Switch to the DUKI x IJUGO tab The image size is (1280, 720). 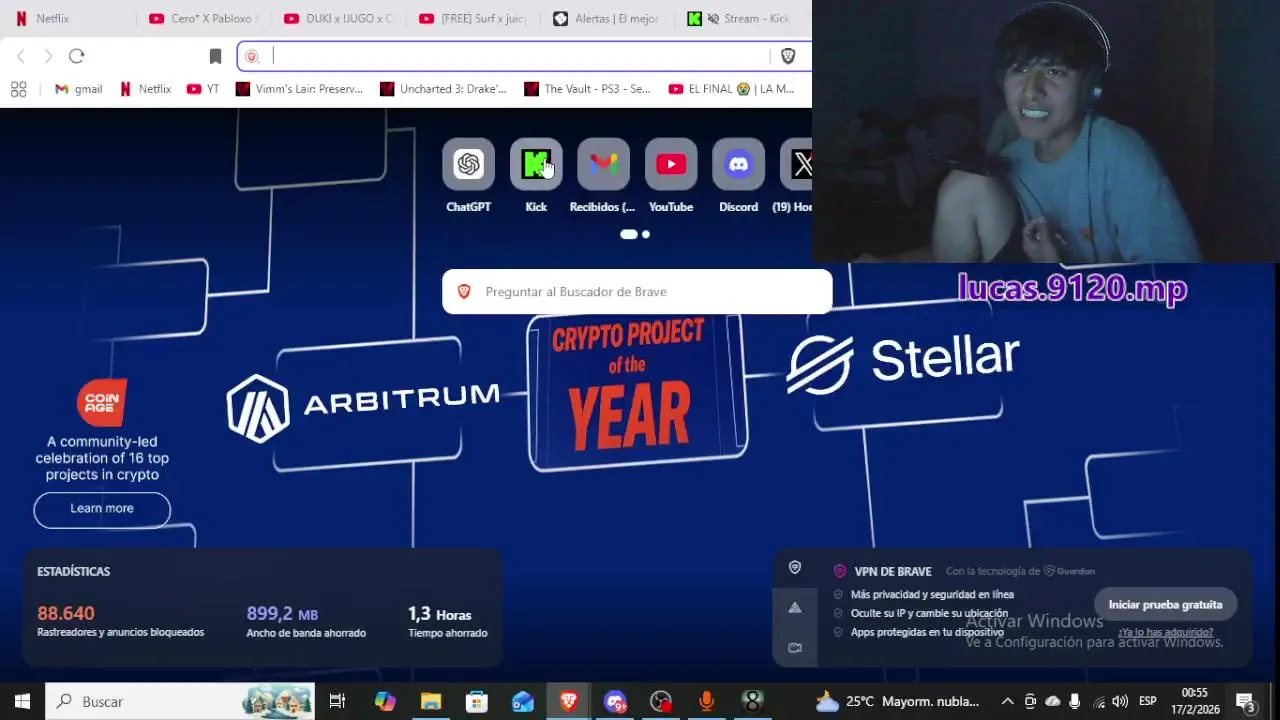click(339, 18)
